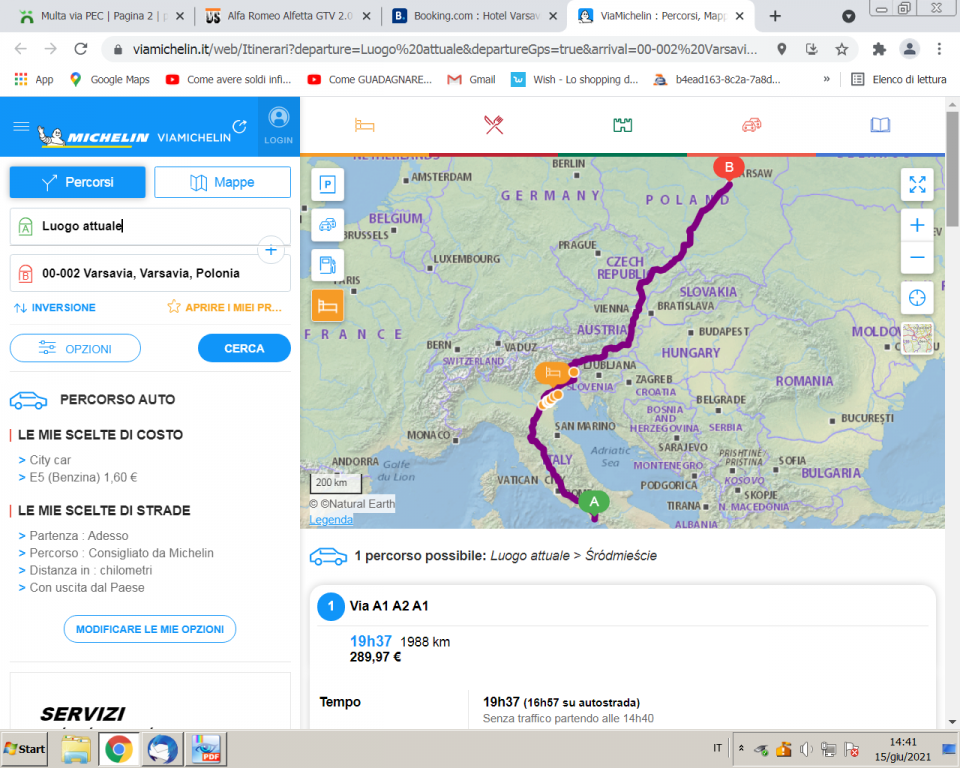Open the map type layer selector
Viewport: 960px width, 768px height.
(917, 339)
